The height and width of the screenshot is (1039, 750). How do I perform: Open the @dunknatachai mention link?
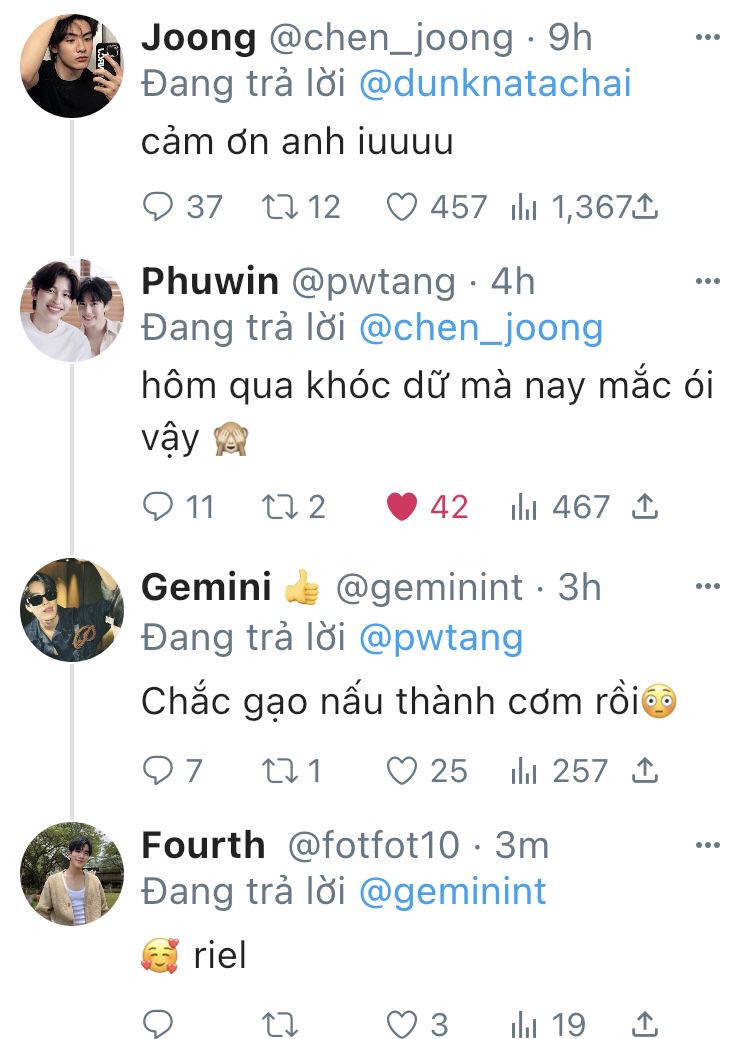click(x=494, y=83)
